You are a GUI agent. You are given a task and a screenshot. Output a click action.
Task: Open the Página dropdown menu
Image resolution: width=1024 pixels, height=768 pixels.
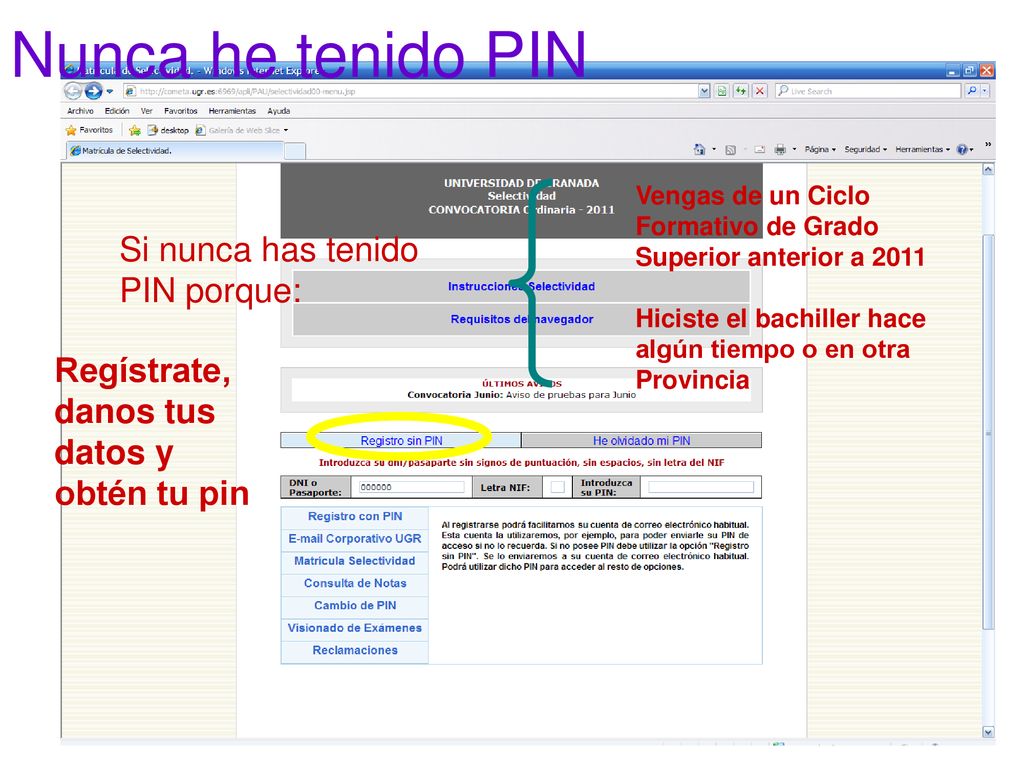(820, 150)
